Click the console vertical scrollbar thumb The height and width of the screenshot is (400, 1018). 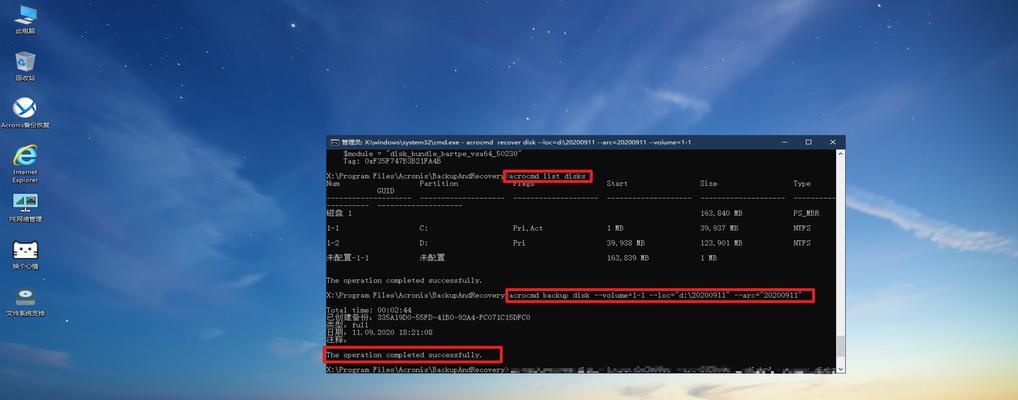[840, 345]
